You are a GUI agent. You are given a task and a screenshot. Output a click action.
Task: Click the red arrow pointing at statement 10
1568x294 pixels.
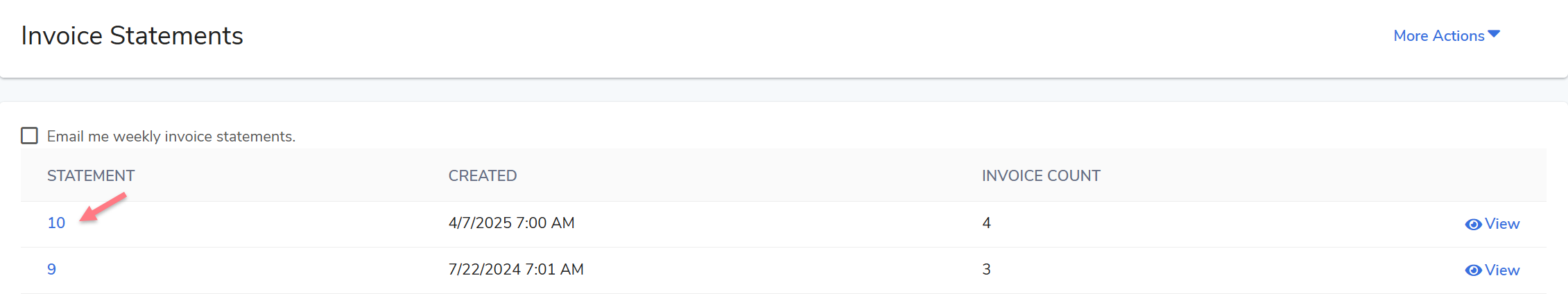tap(103, 207)
